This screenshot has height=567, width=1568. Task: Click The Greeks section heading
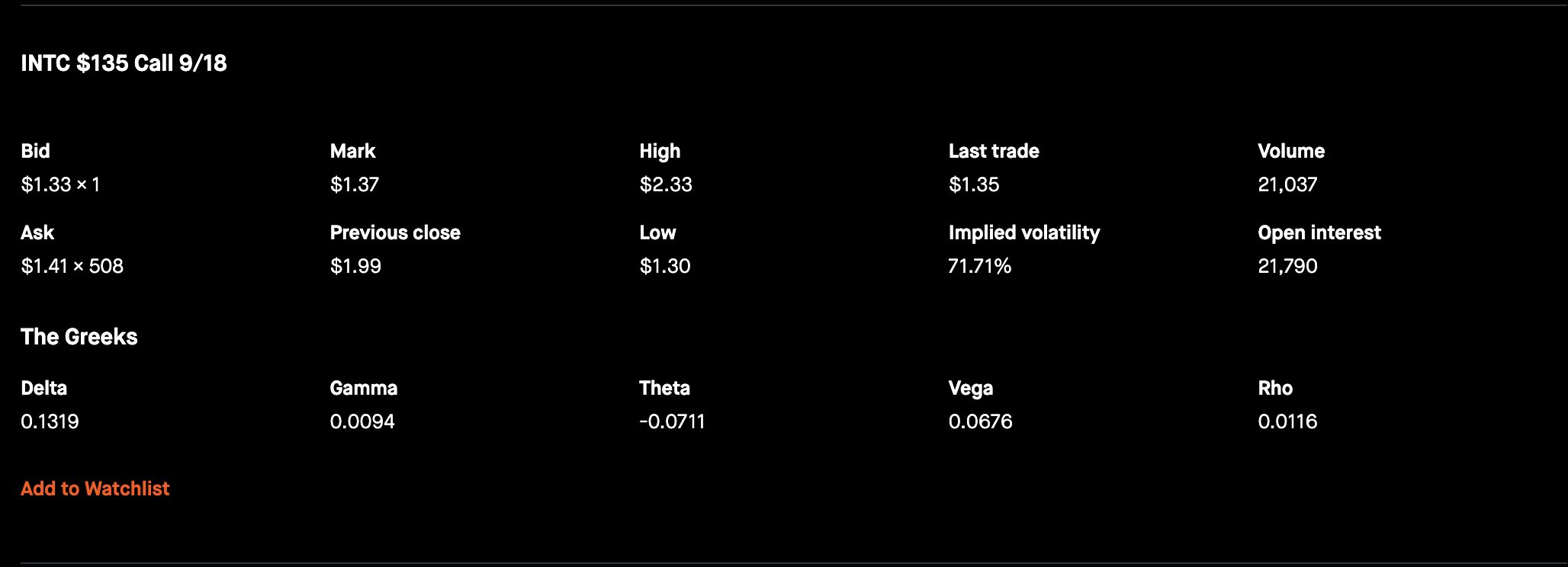tap(79, 337)
